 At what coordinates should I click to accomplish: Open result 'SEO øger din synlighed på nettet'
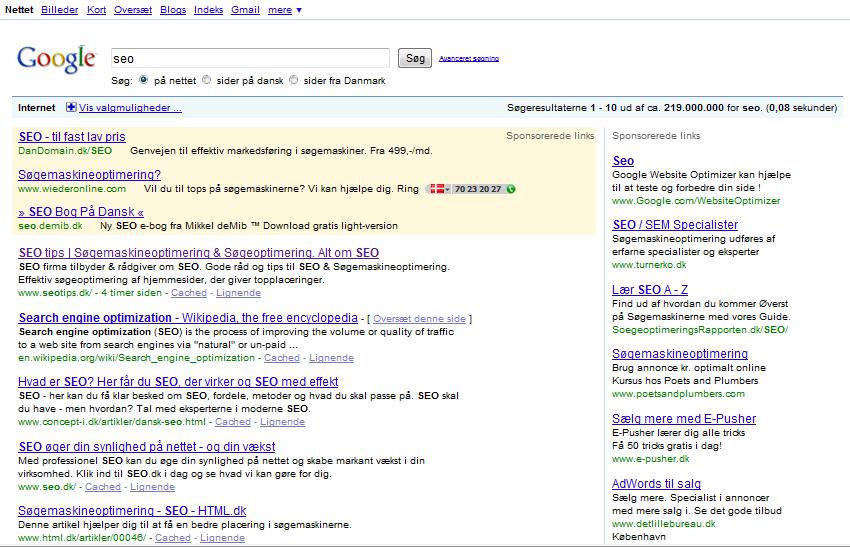[147, 447]
